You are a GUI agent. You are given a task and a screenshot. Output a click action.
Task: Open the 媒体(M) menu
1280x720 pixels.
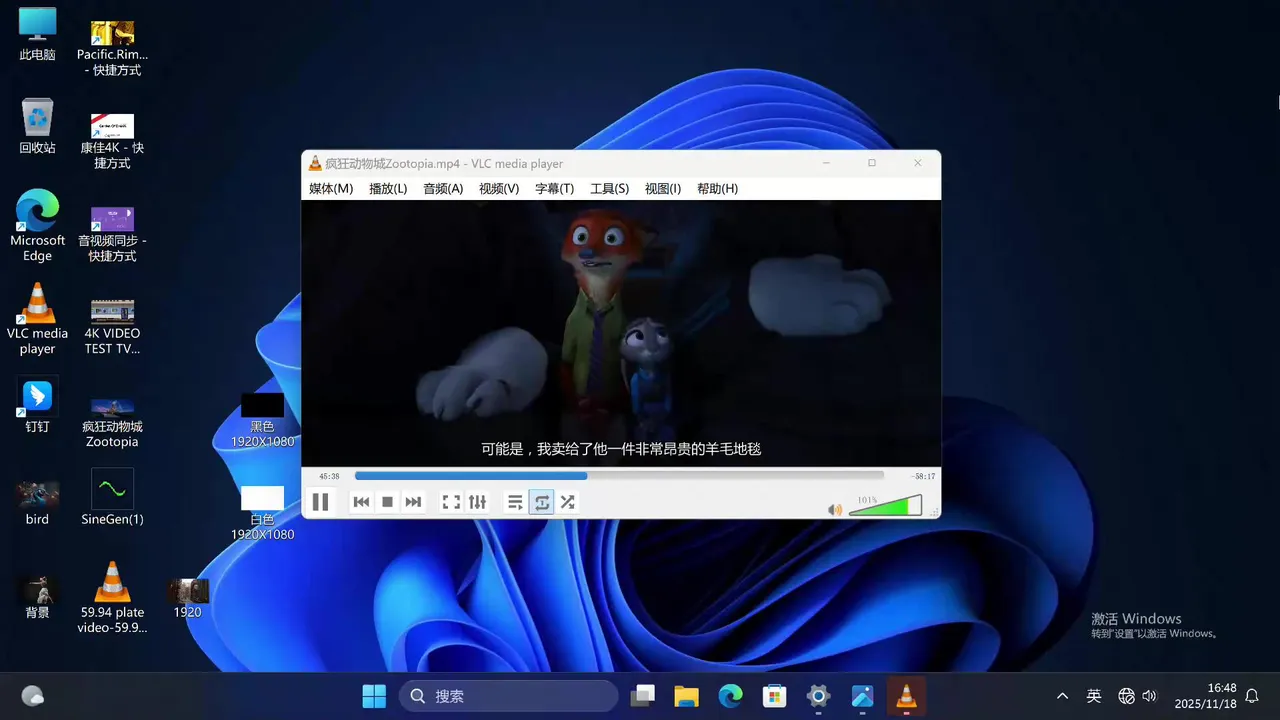coord(331,188)
